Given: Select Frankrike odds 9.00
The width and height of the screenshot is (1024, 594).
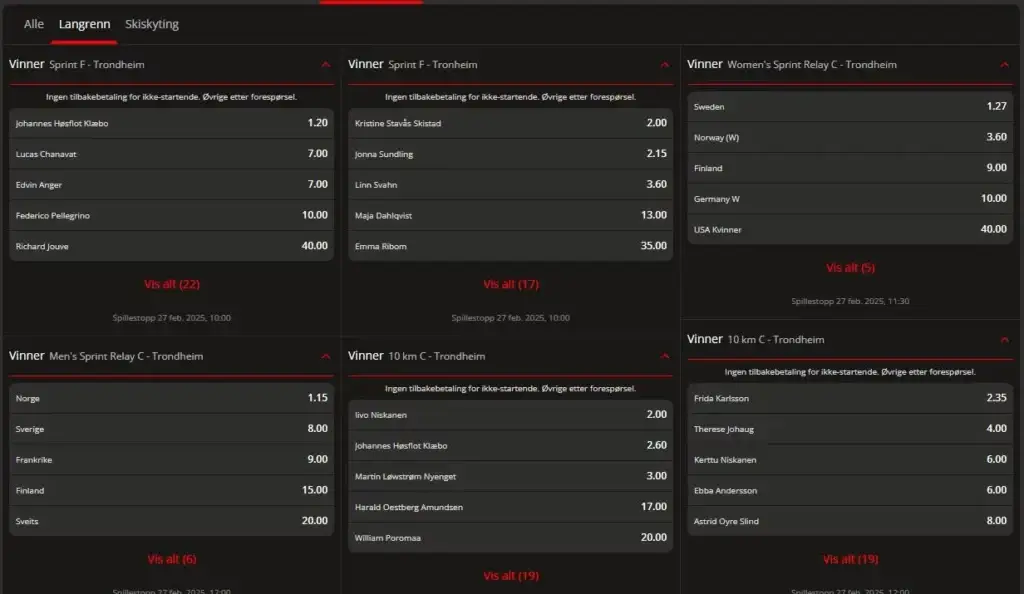Looking at the screenshot, I should [x=172, y=460].
